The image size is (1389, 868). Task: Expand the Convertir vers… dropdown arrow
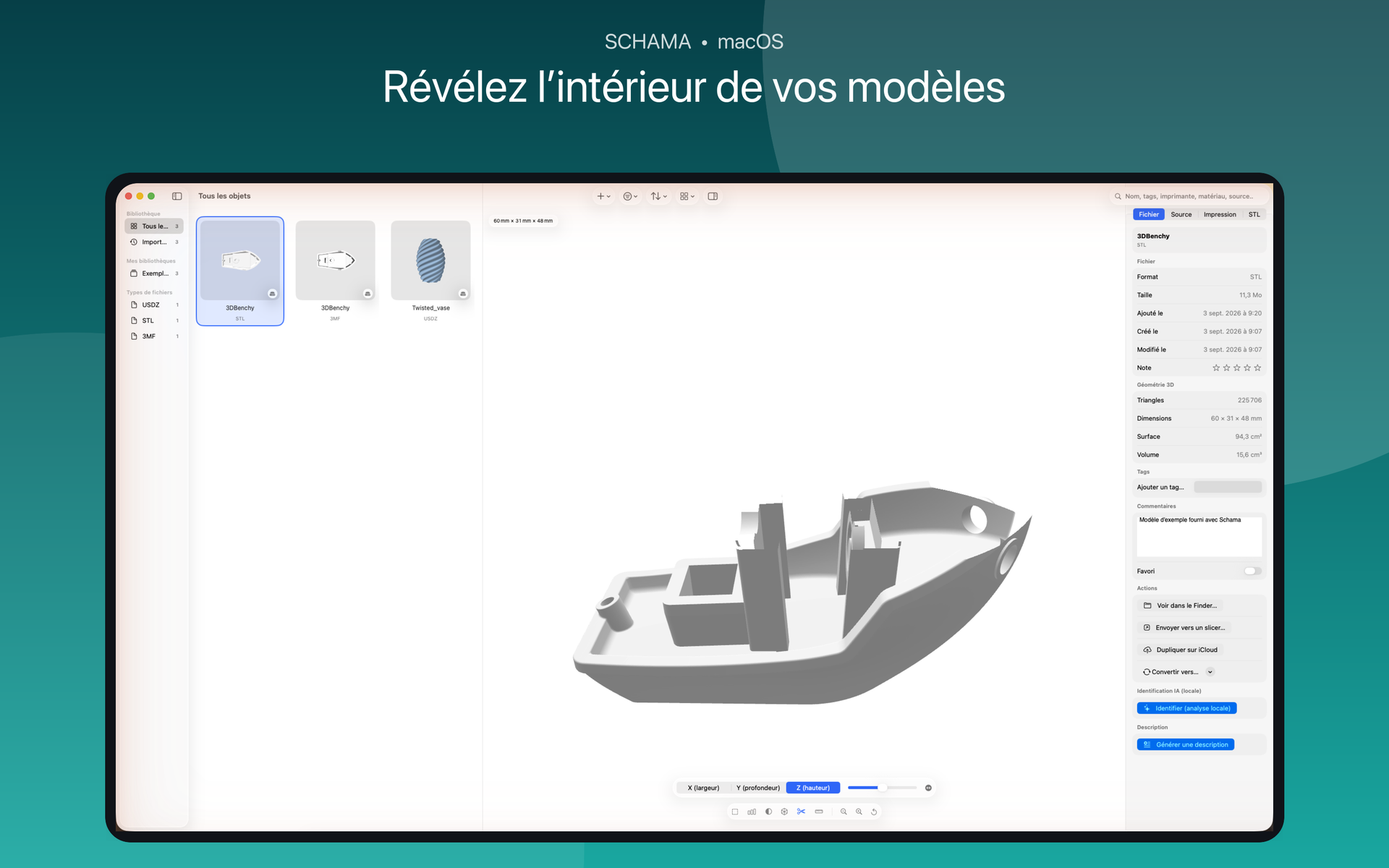[1210, 672]
